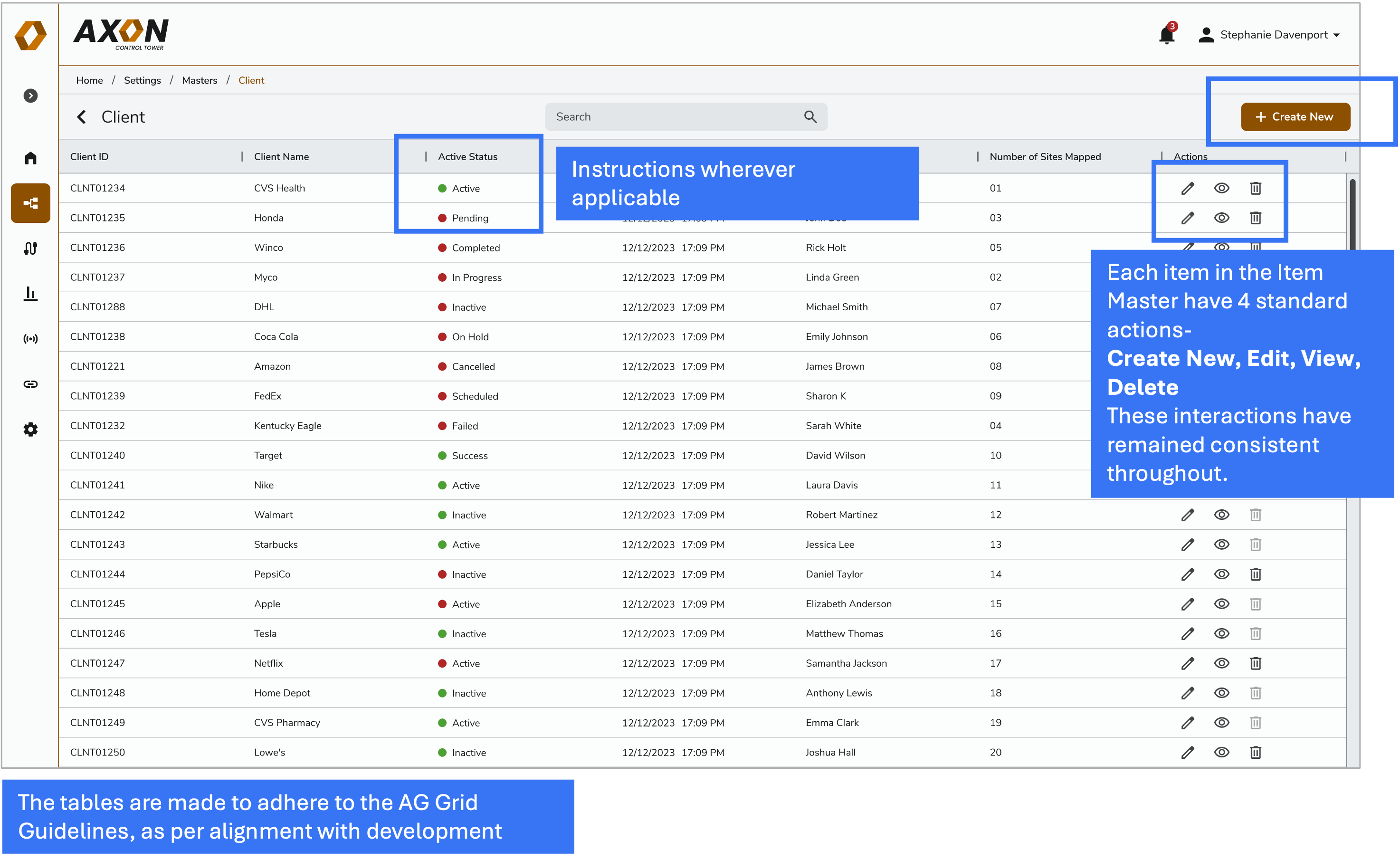View the Home Depot row details
Viewport: 1400px width, 860px height.
(1221, 693)
